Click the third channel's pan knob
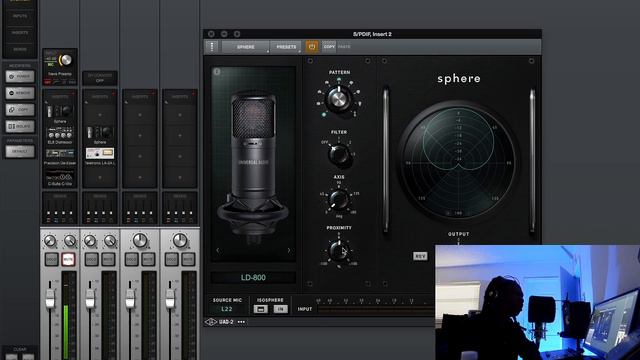 140,241
